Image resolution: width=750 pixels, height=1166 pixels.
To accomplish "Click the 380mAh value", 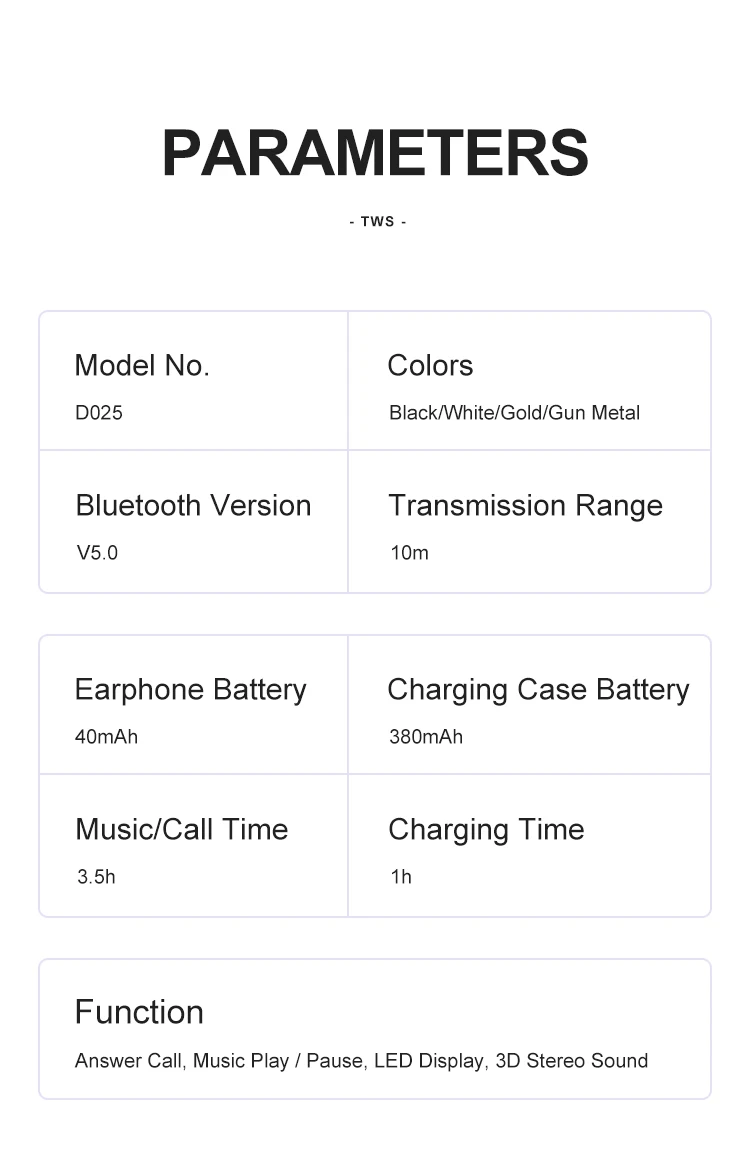I will click(x=426, y=737).
